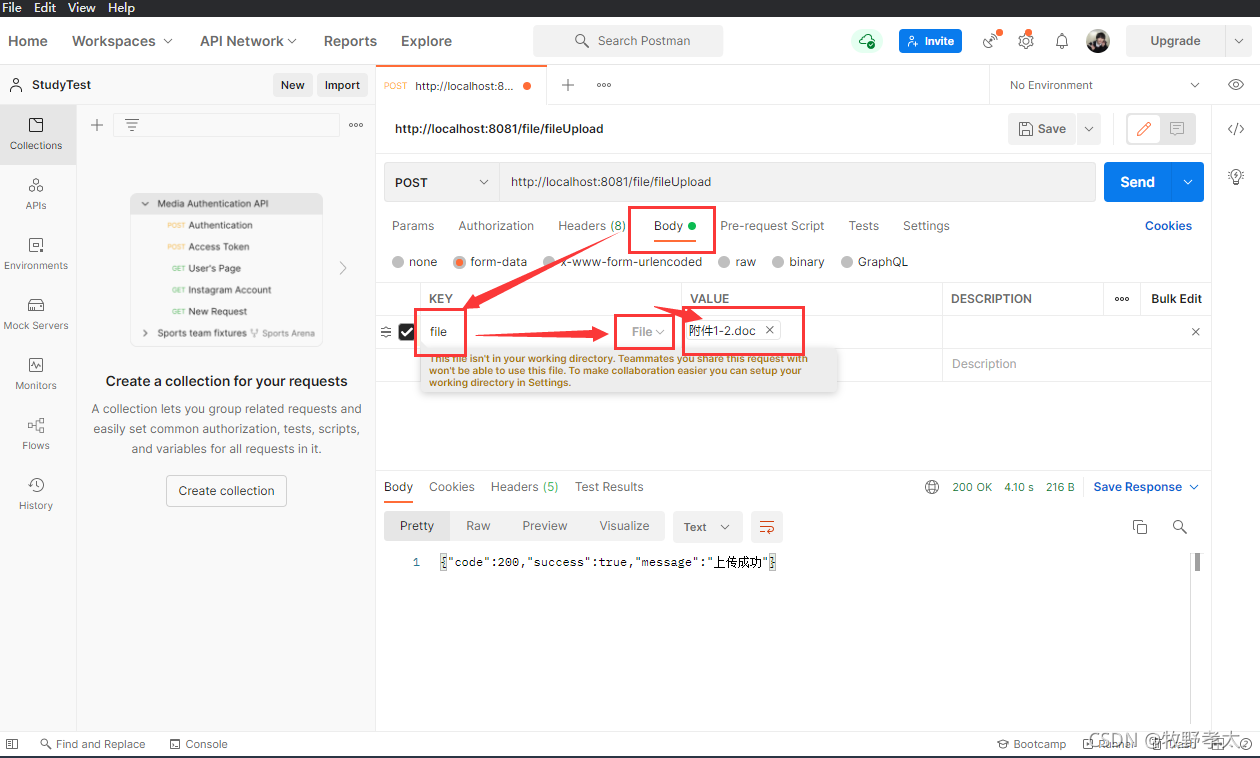
Task: Open History in the sidebar
Action: [36, 494]
